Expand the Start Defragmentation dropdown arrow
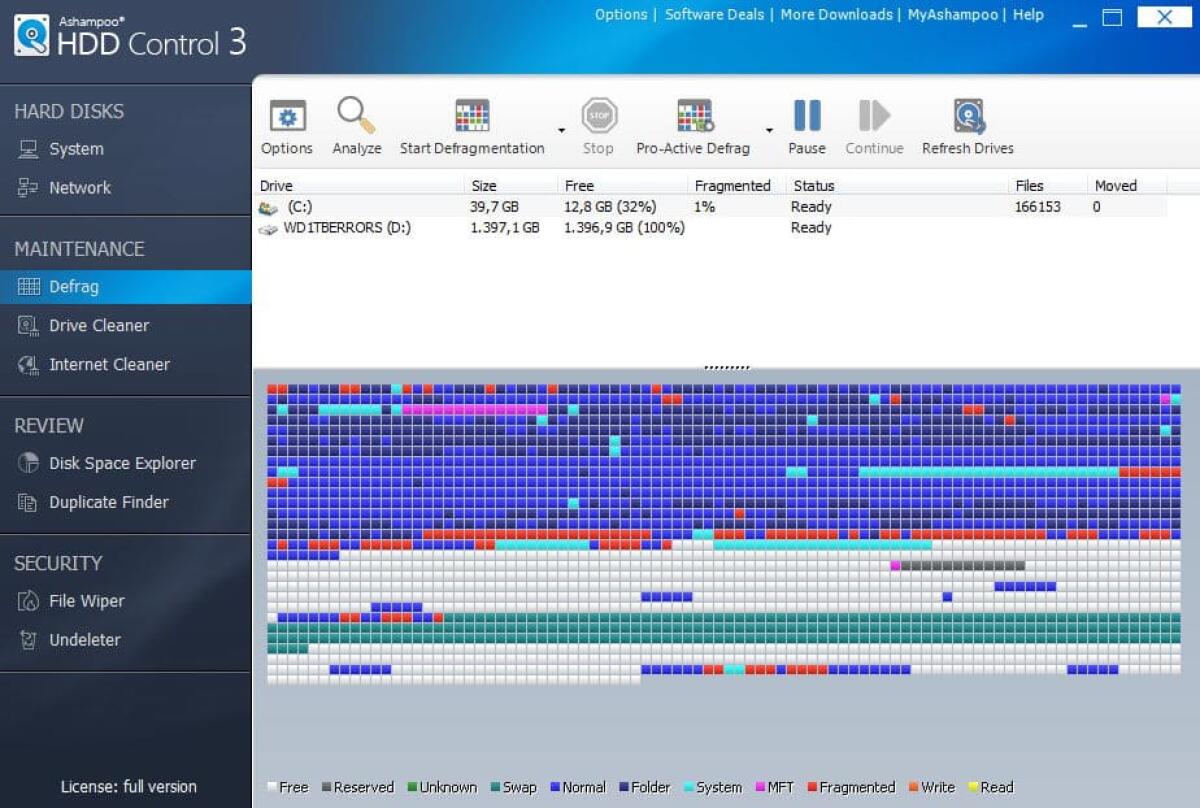This screenshot has width=1200, height=808. (559, 130)
